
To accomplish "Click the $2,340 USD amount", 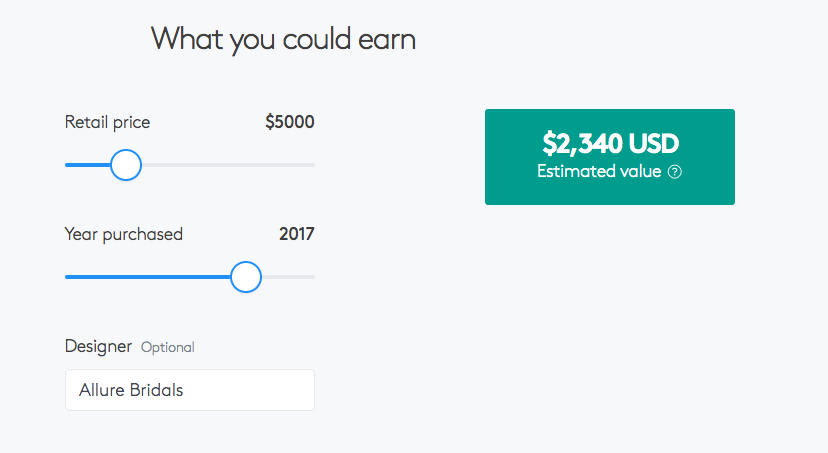I will tap(610, 144).
